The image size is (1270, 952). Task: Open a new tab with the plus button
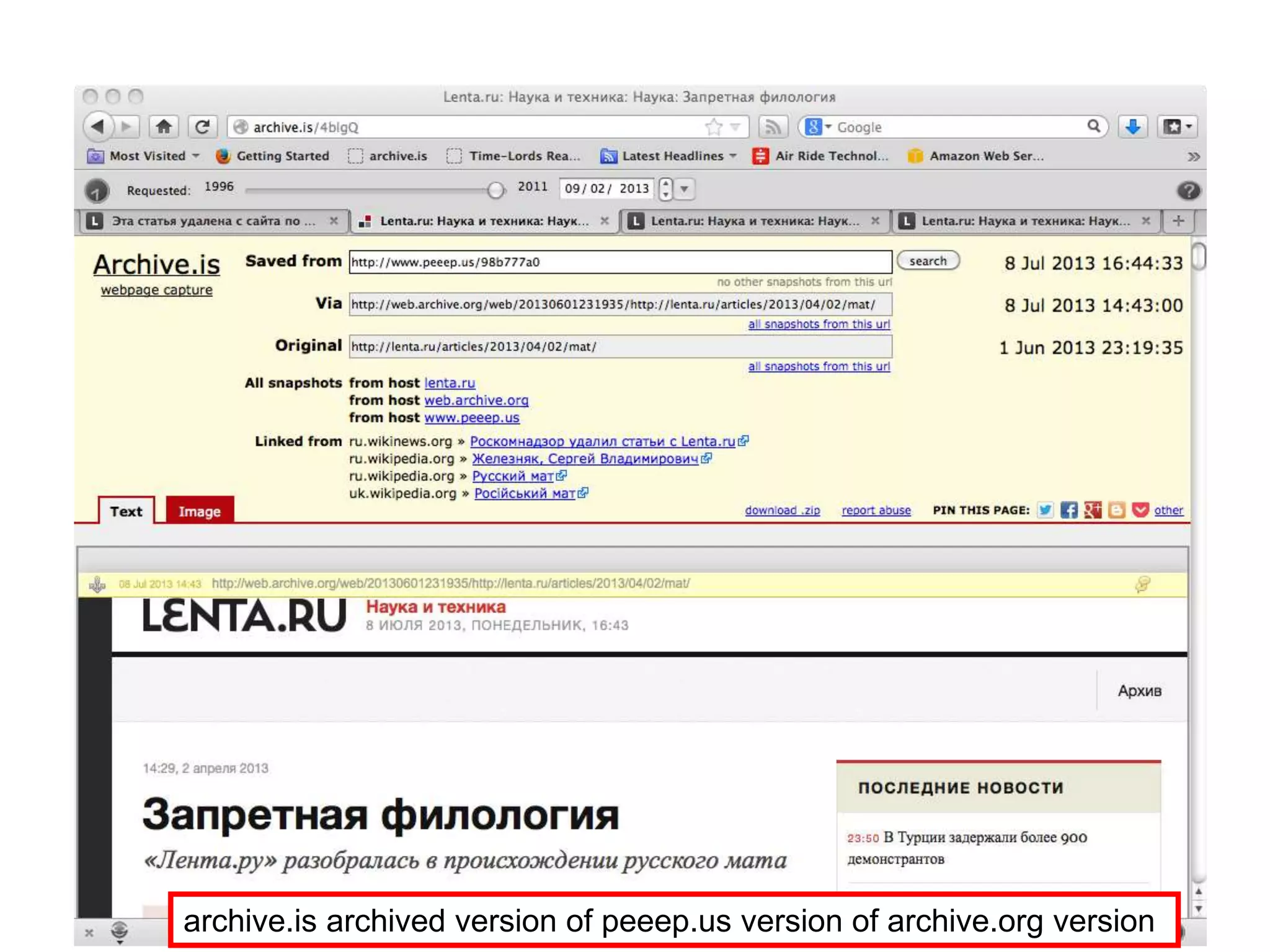point(1178,221)
